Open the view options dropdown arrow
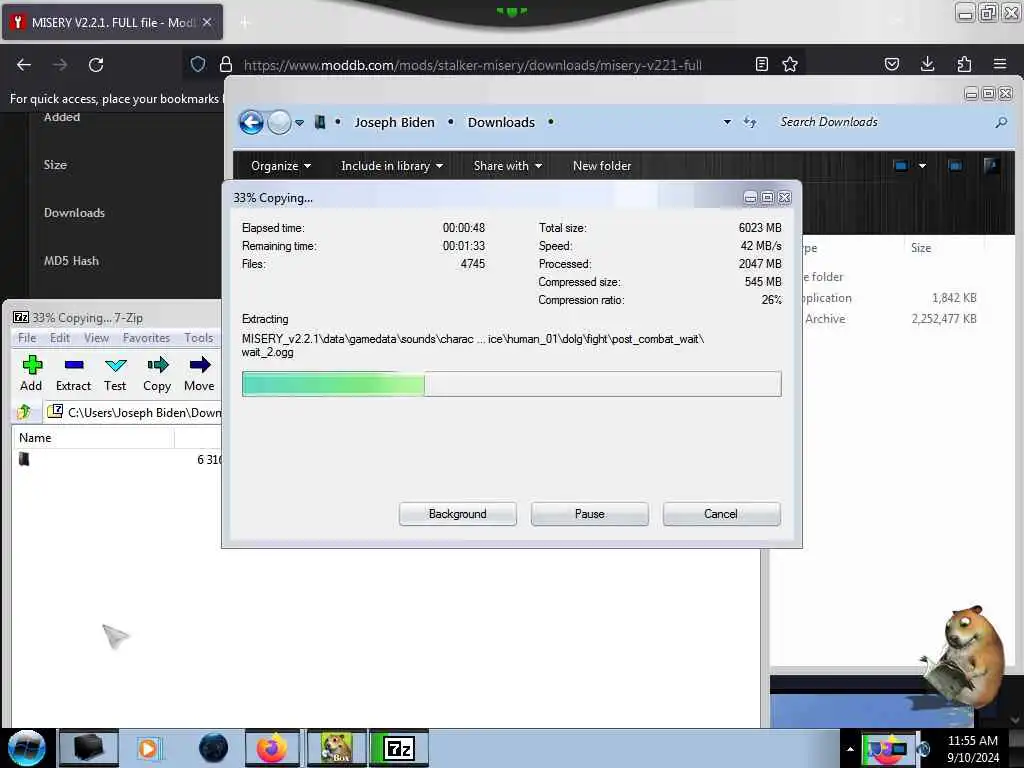This screenshot has width=1024, height=768. (x=922, y=166)
